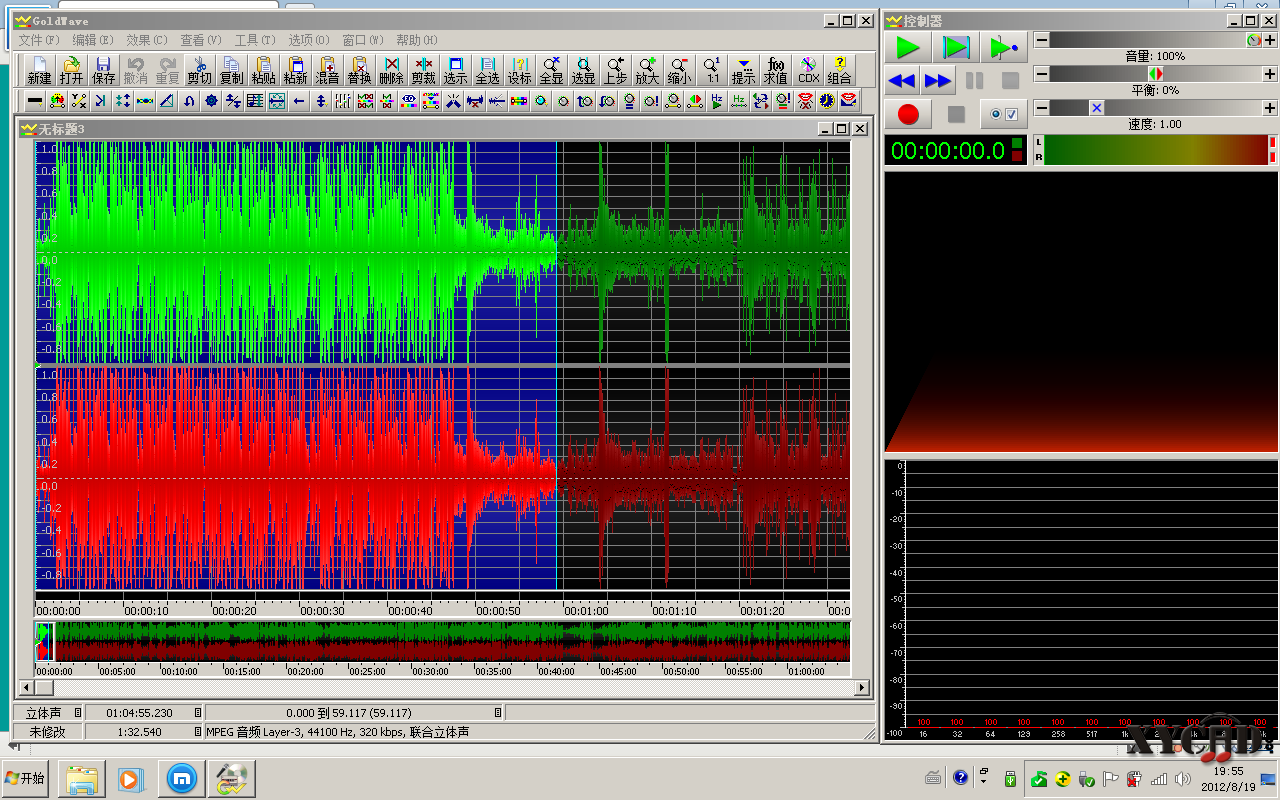This screenshot has height=800, width=1280.
Task: Click the 上步 (Previous Zoom) icon
Action: click(x=615, y=70)
